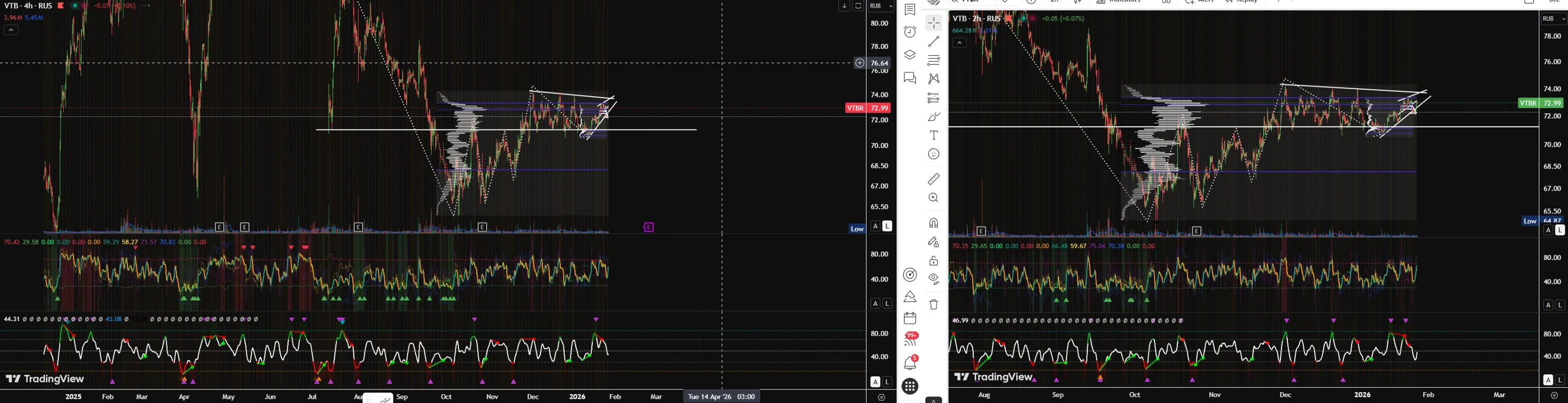The image size is (1568, 403).
Task: Open RUB currency dropdown on right chart
Action: [x=1553, y=19]
